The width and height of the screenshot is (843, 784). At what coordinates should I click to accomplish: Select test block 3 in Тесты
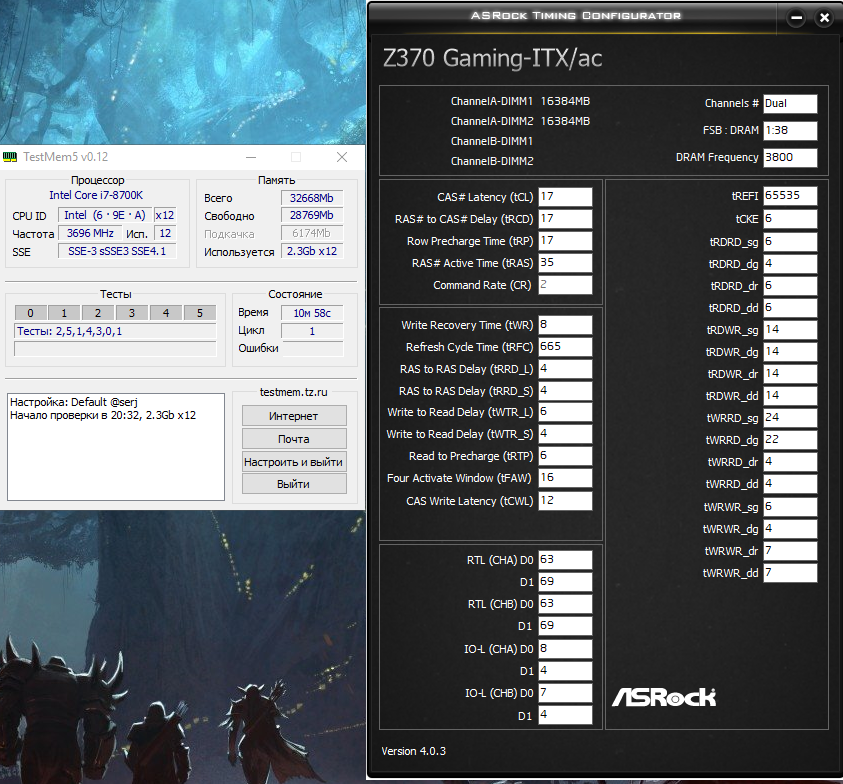coord(132,312)
